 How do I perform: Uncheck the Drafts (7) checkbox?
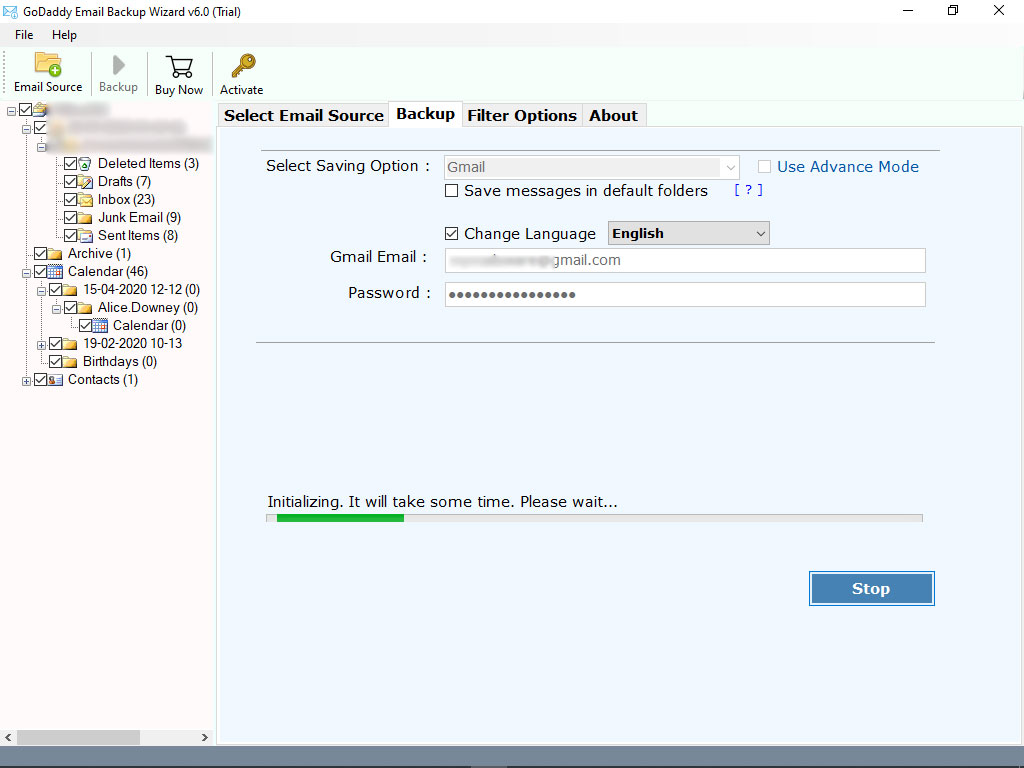tap(71, 182)
